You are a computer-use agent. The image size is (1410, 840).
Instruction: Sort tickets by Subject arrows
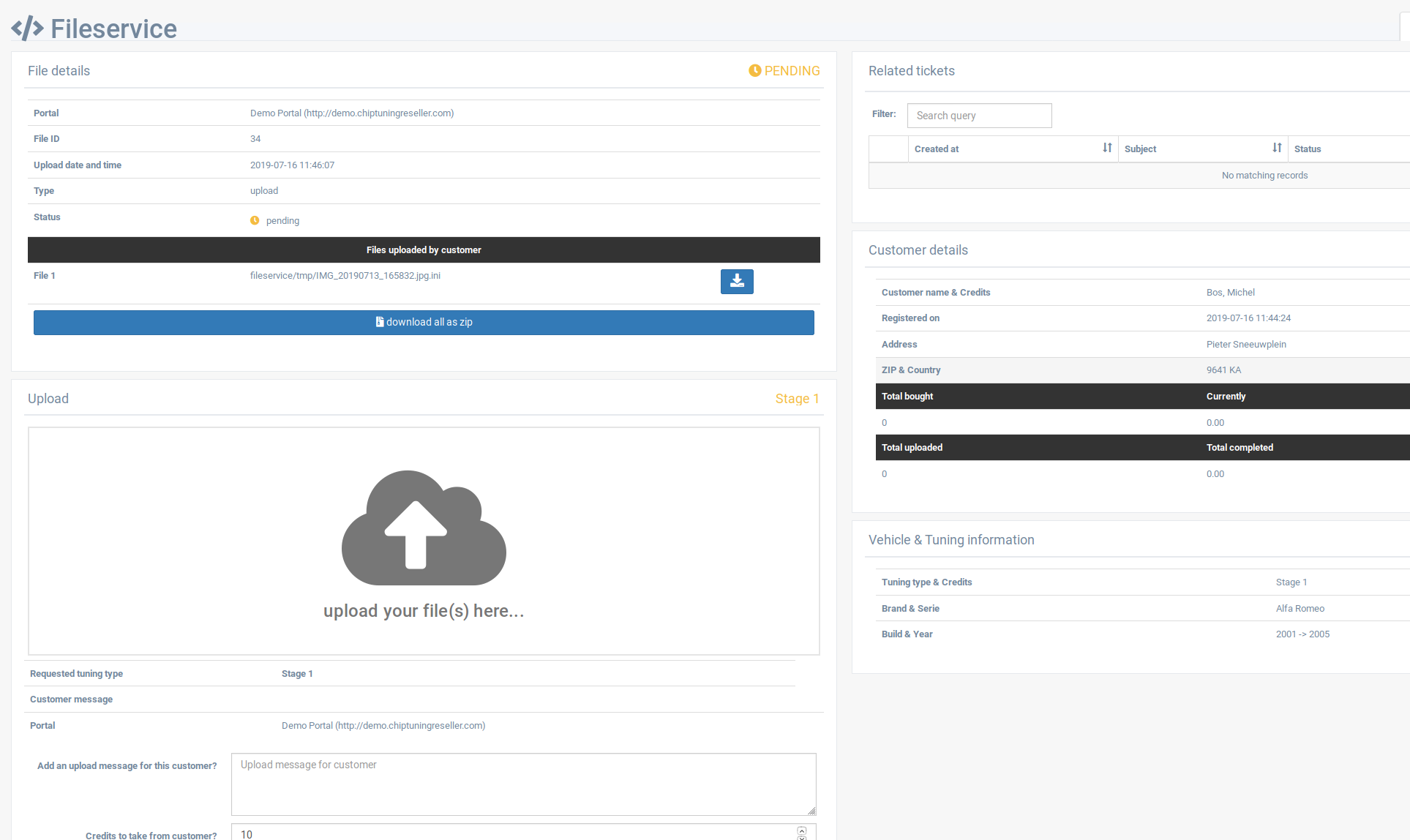[1277, 148]
